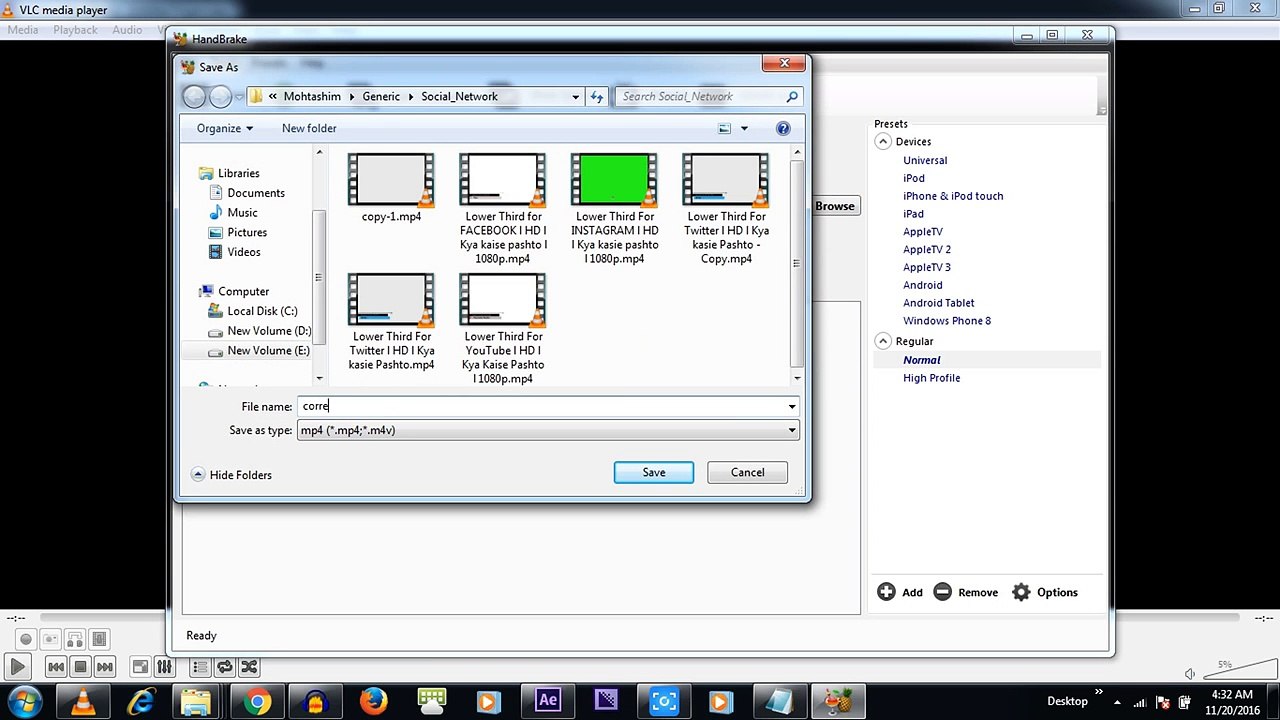1280x720 pixels.
Task: Select the High Profile preset
Action: pos(931,378)
